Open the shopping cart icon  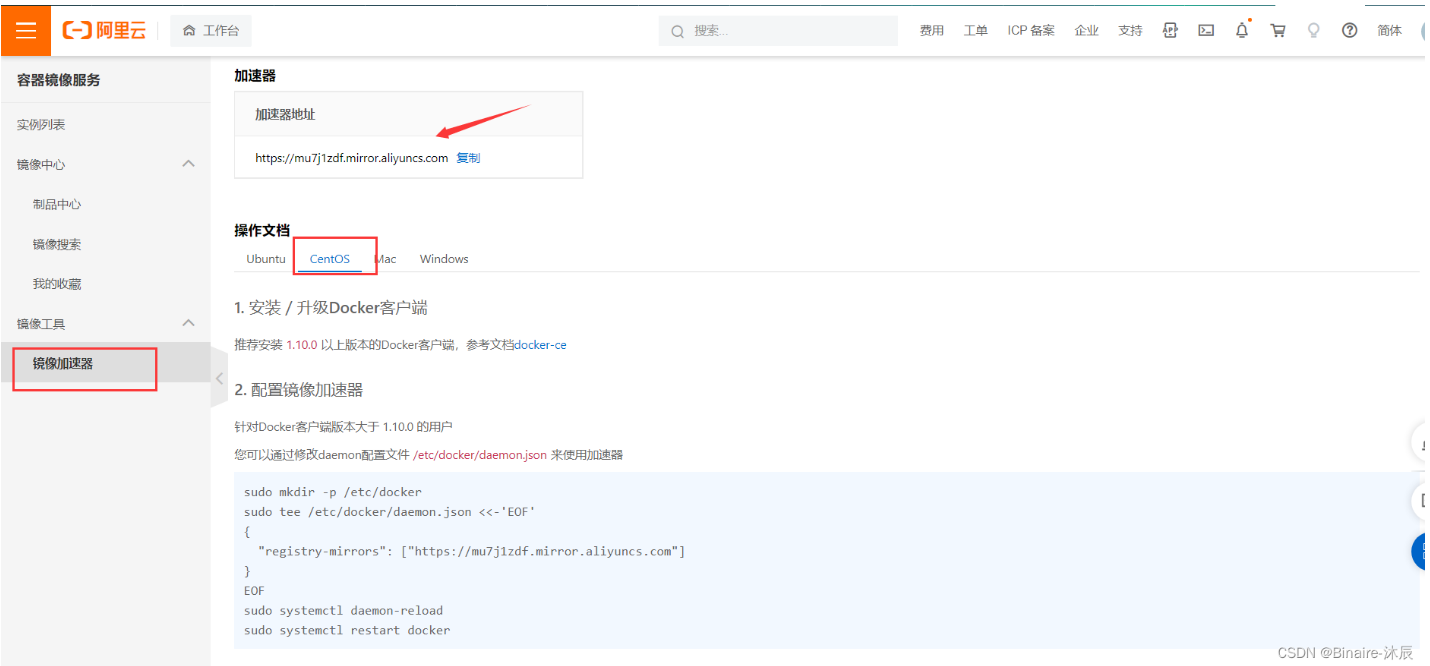coord(1277,30)
